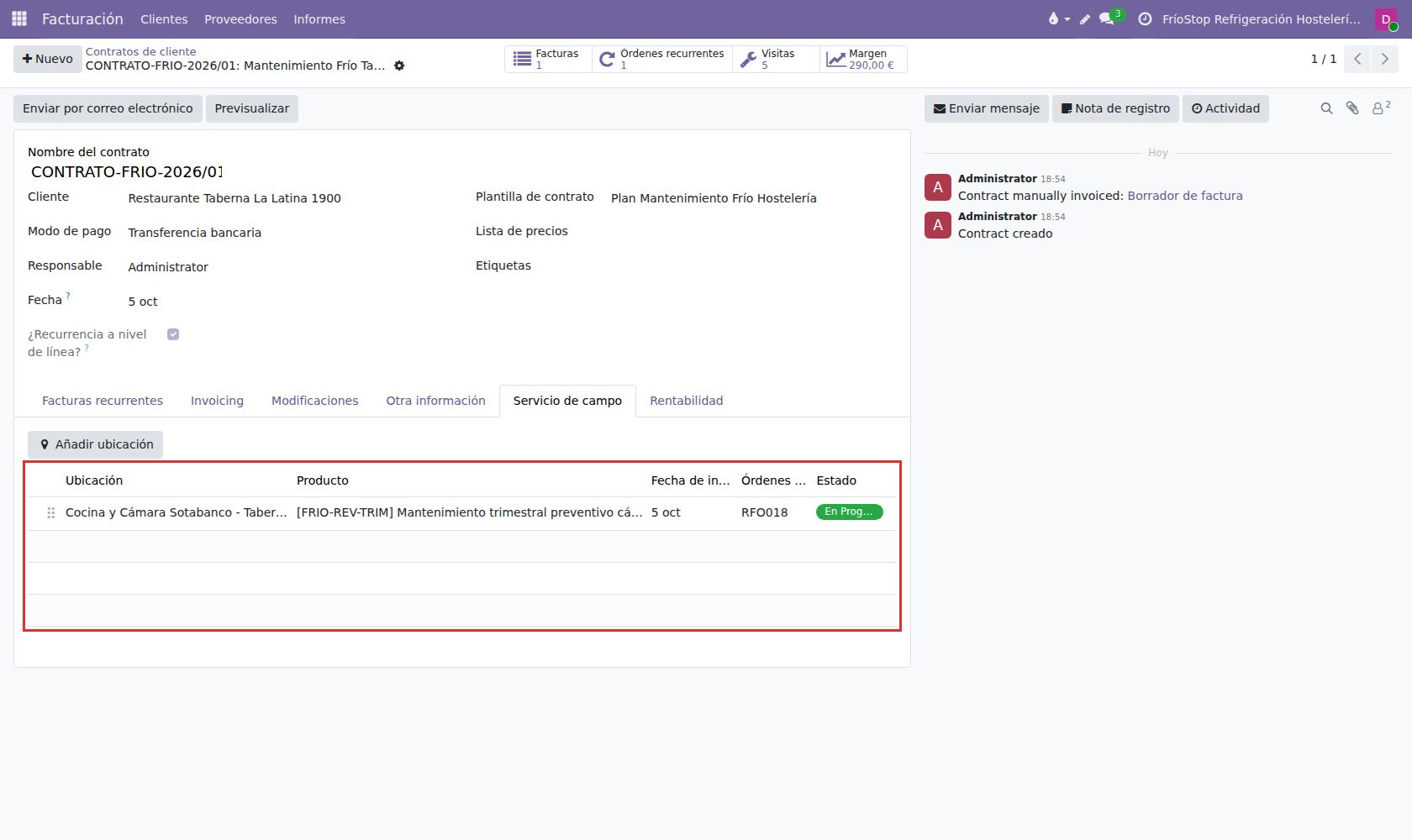Screen dimensions: 1412x840
Task: Switch to the Rentabilidad tab
Action: point(687,401)
